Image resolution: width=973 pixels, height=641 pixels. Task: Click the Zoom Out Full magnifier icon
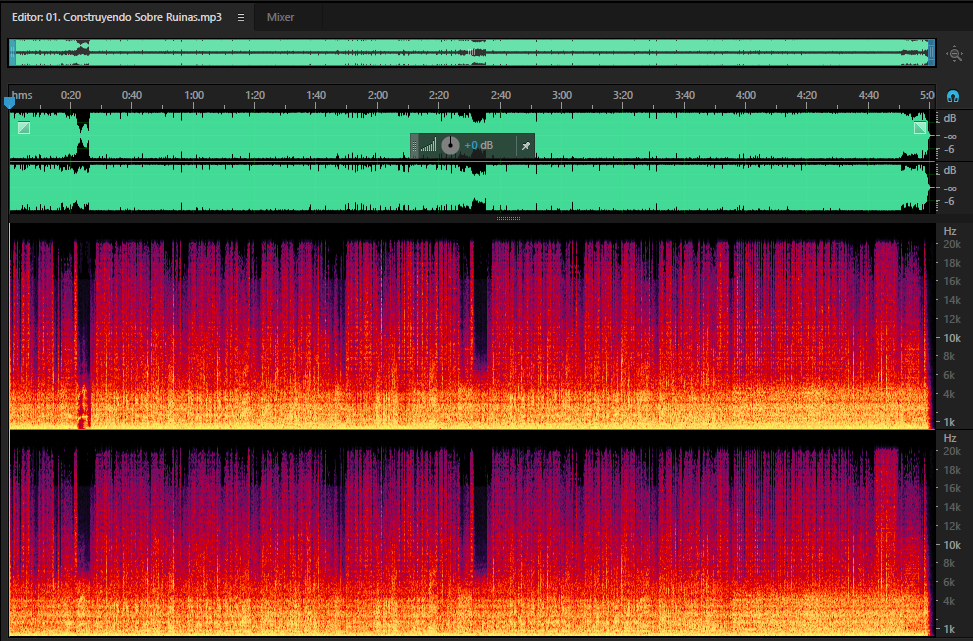coord(954,54)
